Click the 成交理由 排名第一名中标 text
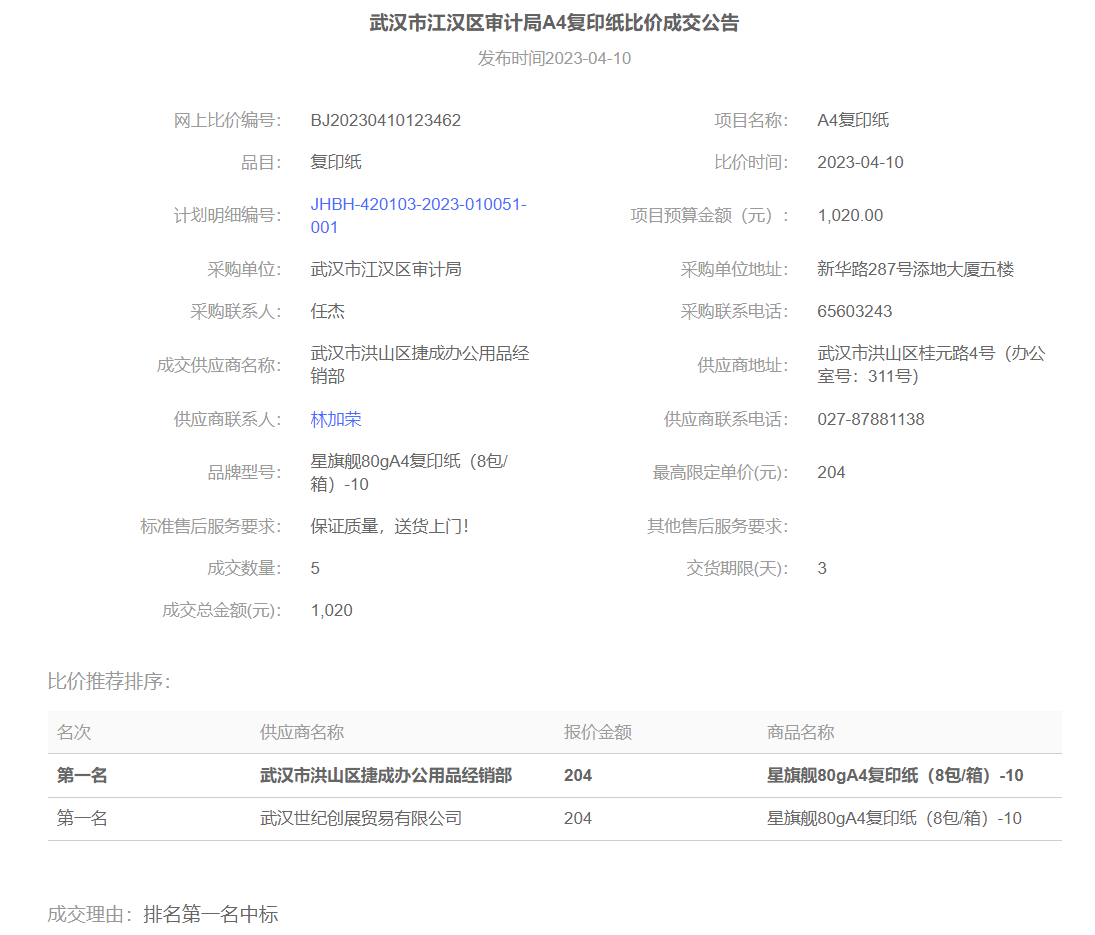The height and width of the screenshot is (935, 1095). (163, 914)
